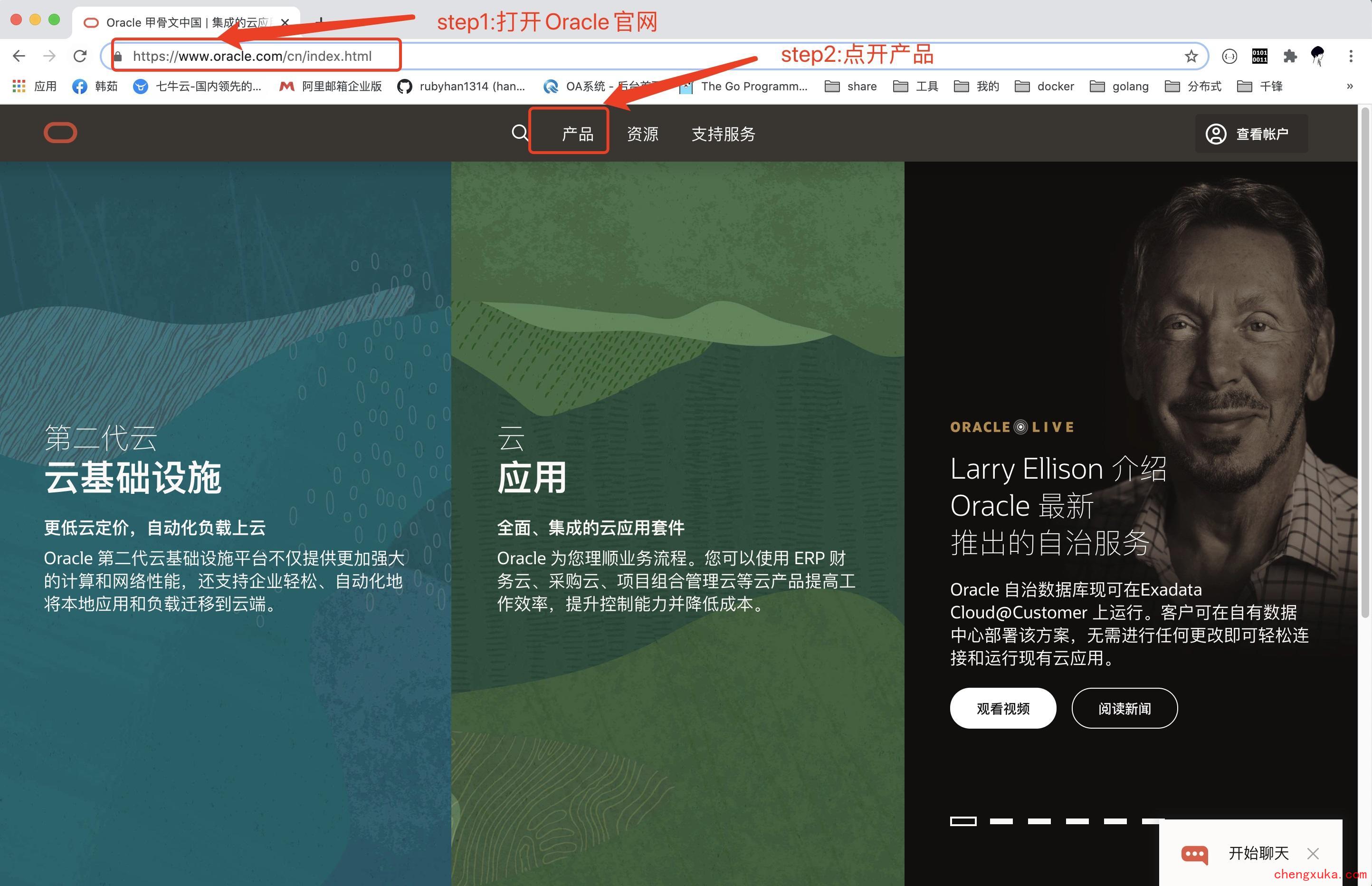This screenshot has height=886, width=1372.
Task: Click the address bar URL field
Action: 654,56
